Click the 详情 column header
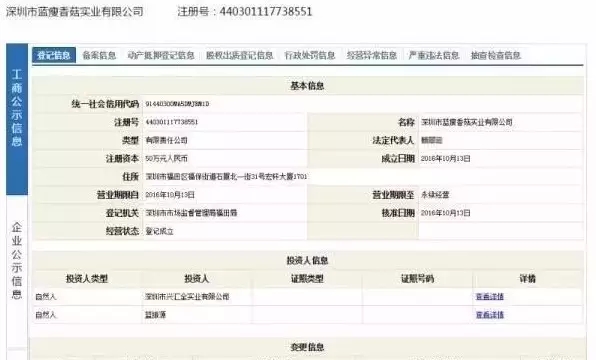596x360 pixels. pyautogui.click(x=528, y=279)
